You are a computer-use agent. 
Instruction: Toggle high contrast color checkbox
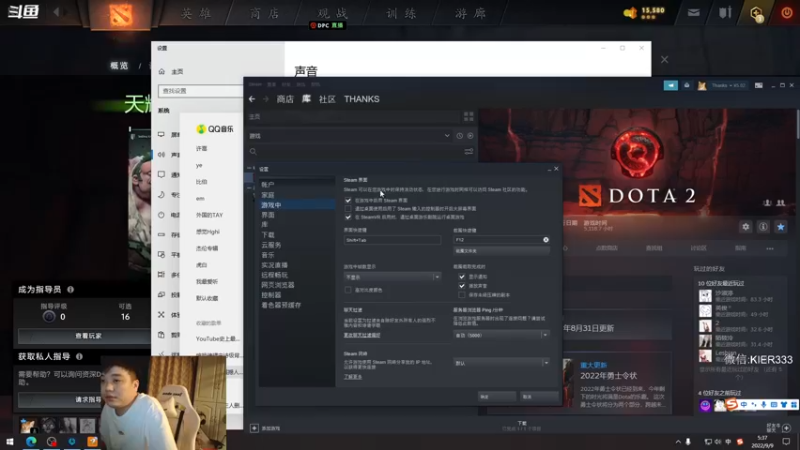(x=348, y=290)
